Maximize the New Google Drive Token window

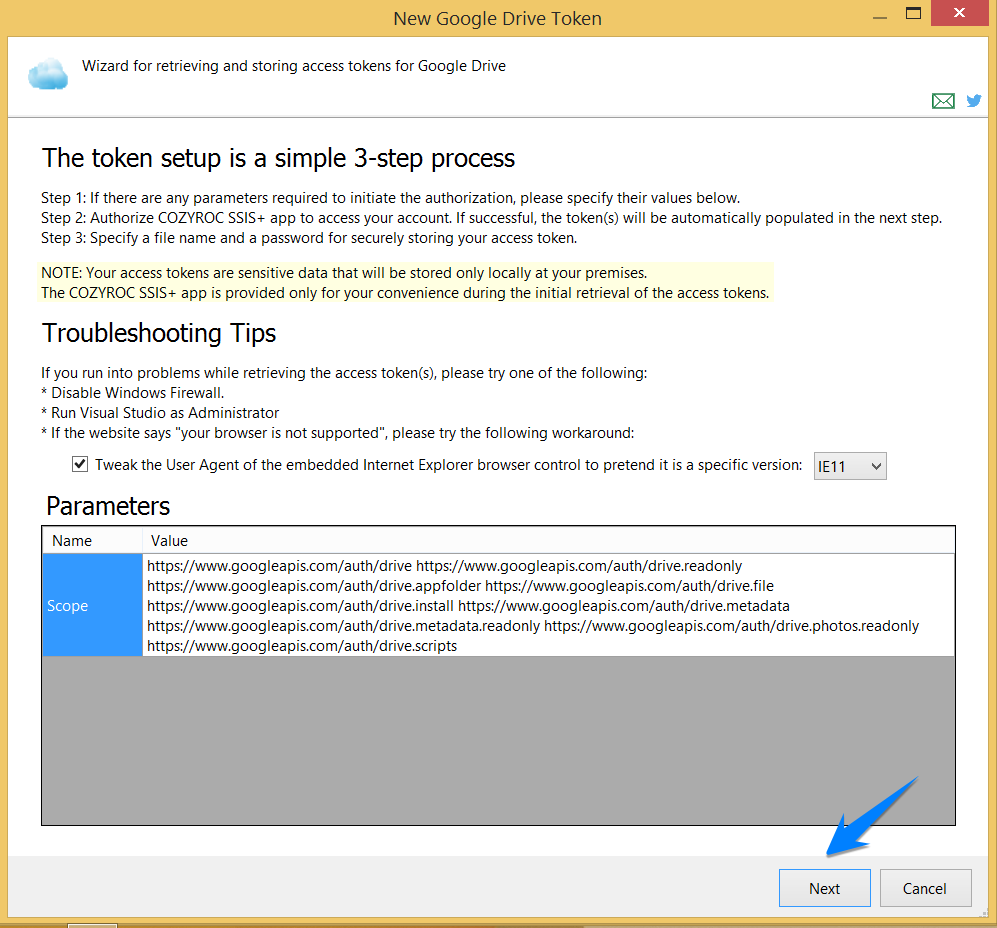point(913,13)
